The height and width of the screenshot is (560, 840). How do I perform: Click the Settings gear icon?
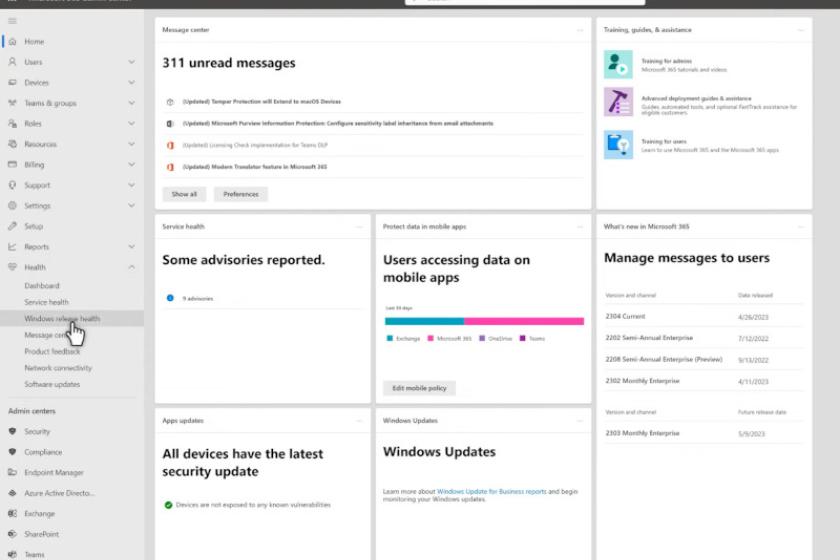(x=12, y=205)
